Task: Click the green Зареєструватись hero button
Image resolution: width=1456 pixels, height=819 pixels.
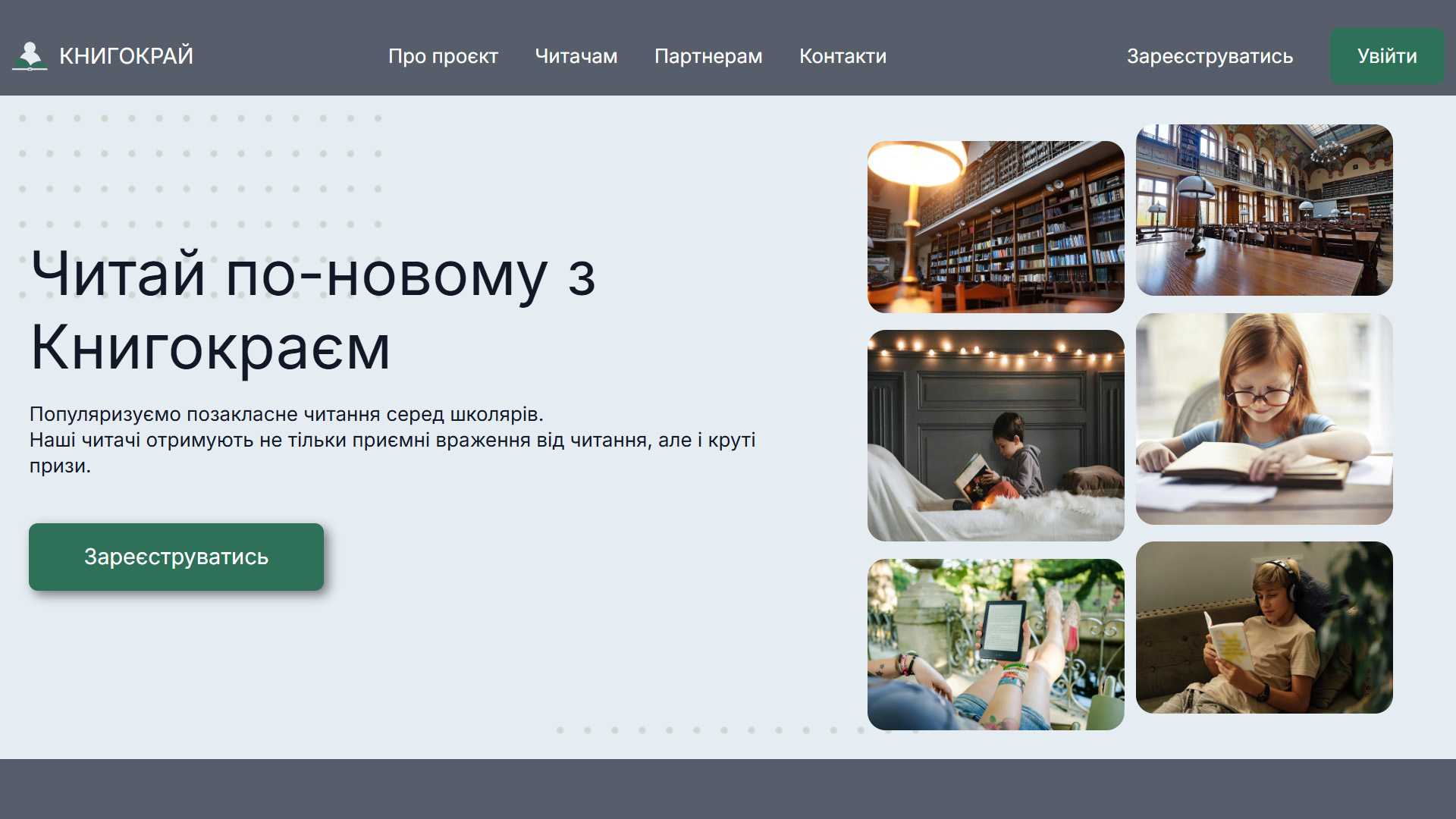Action: (176, 557)
